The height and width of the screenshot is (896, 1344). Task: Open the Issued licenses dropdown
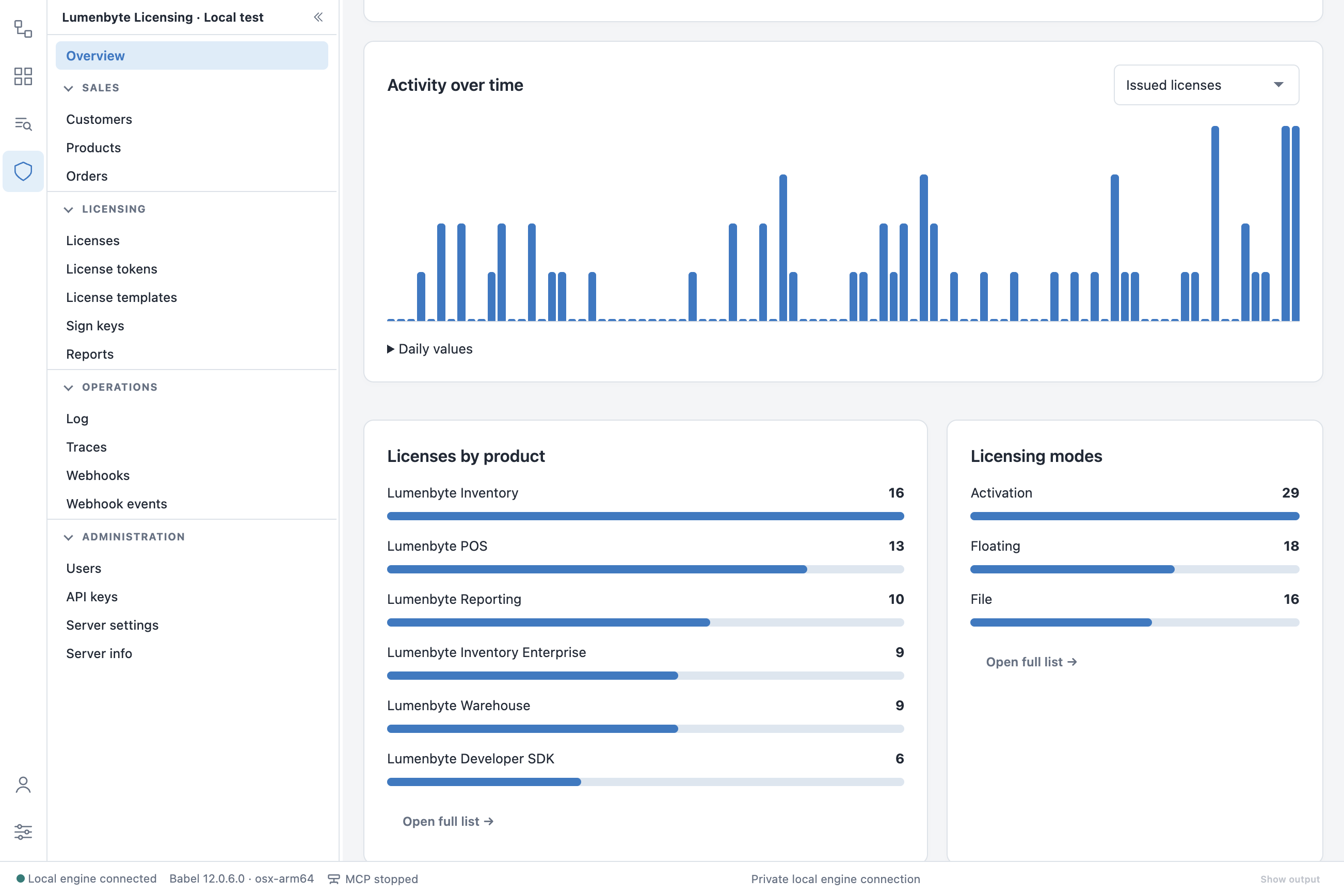(x=1206, y=85)
